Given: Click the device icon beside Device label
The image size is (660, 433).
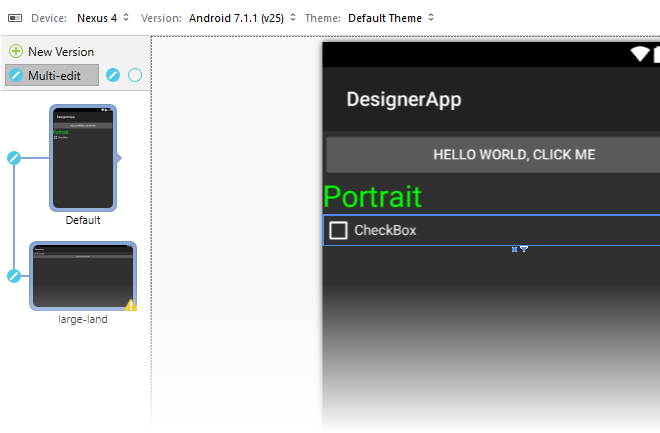Looking at the screenshot, I should [x=15, y=18].
